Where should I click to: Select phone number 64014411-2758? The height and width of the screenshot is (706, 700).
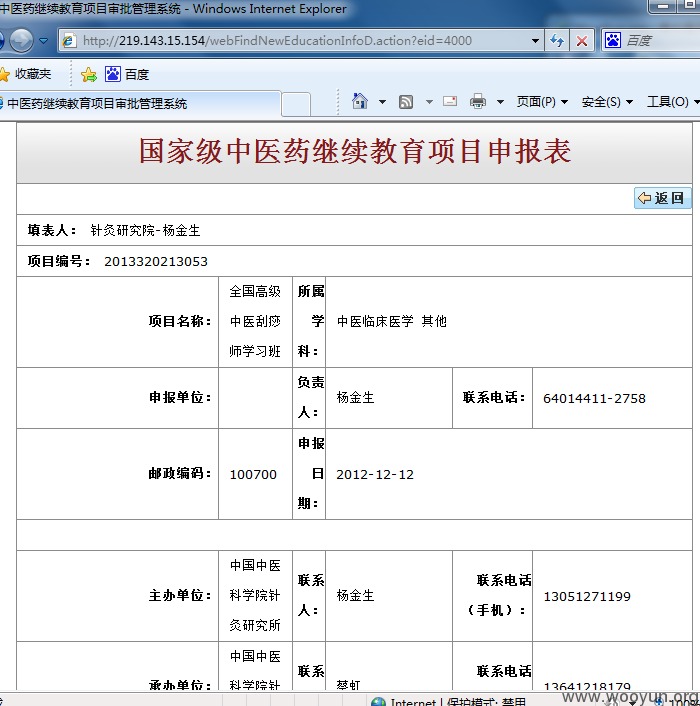tap(594, 398)
